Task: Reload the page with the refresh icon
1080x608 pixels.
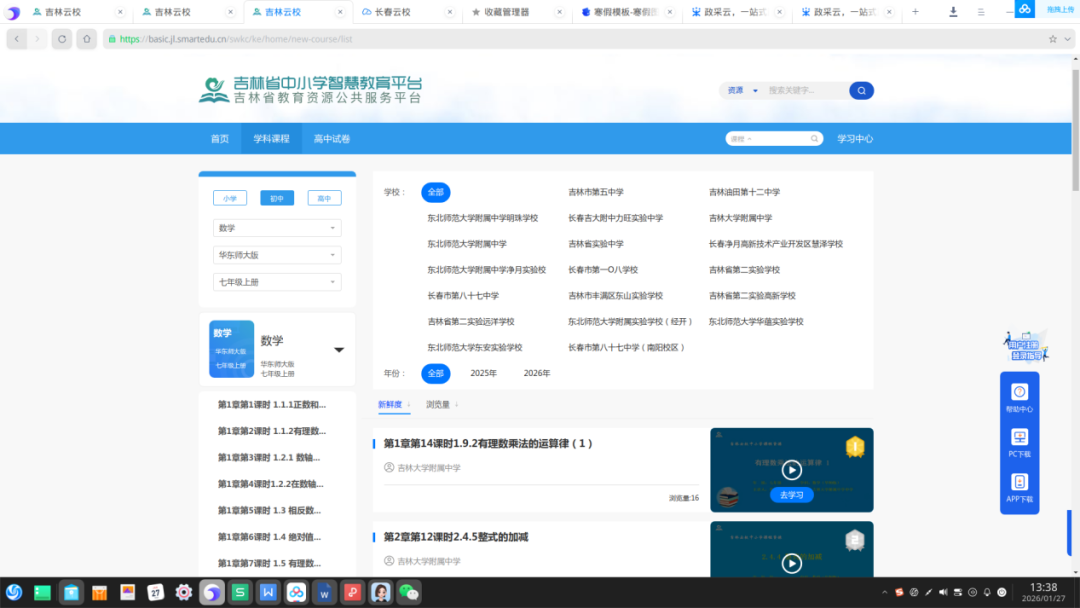Action: click(x=62, y=39)
